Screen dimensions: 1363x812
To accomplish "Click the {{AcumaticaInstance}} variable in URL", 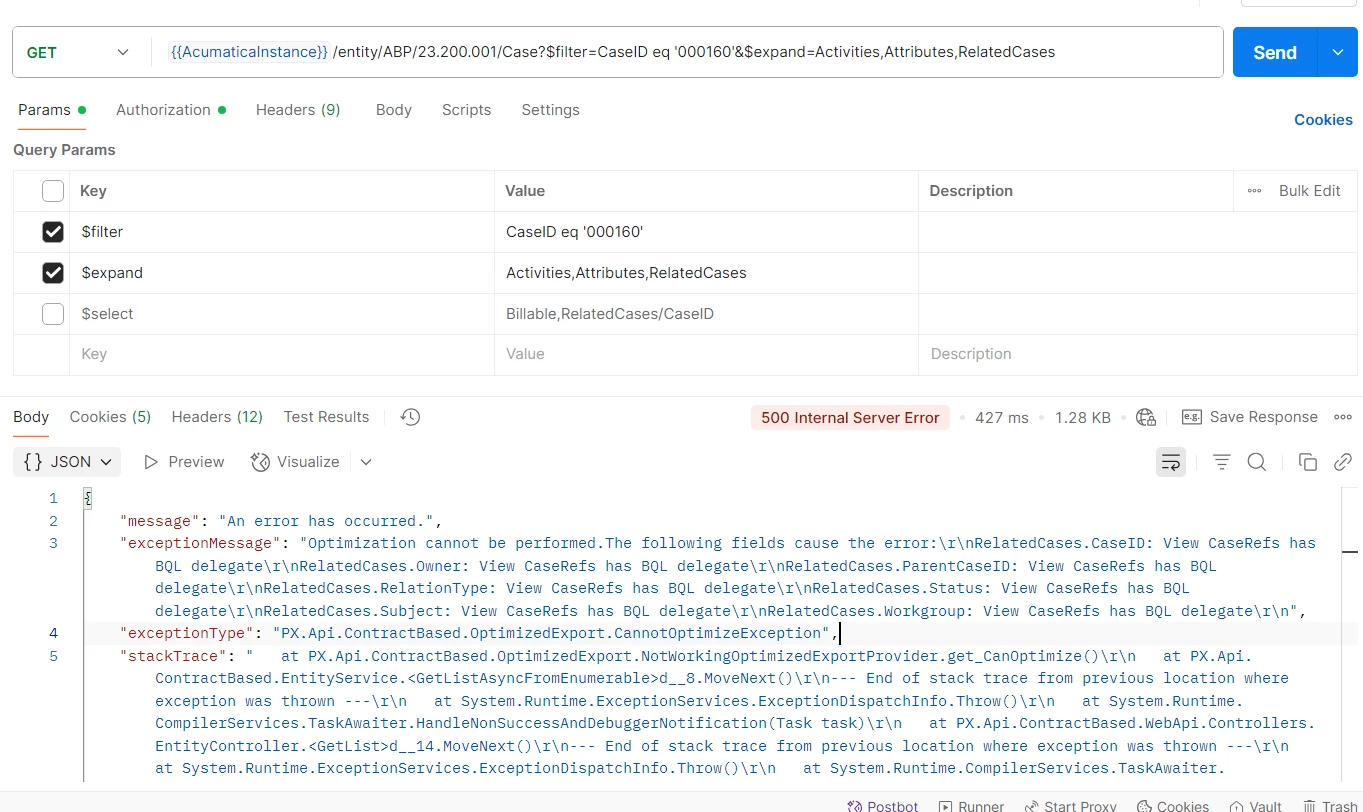I will click(249, 52).
